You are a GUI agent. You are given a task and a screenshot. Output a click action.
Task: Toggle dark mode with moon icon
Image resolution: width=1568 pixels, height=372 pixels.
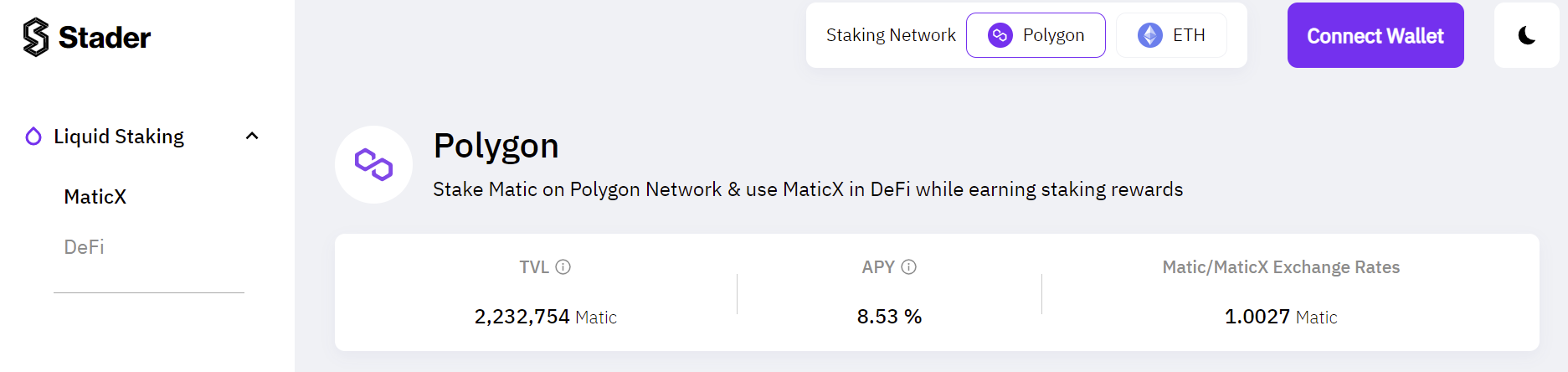1526,35
